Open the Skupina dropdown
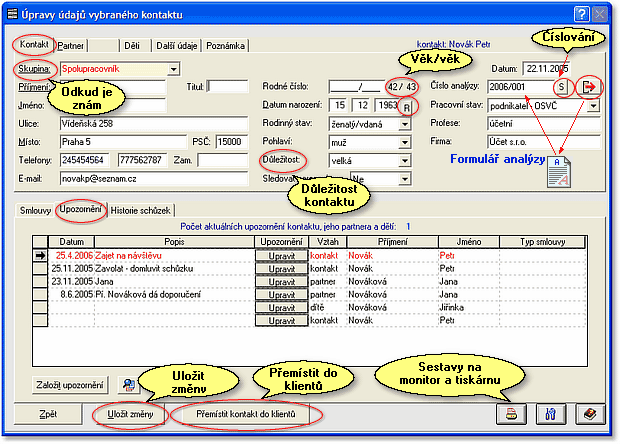Screen dimensions: 620x444 [x=173, y=68]
